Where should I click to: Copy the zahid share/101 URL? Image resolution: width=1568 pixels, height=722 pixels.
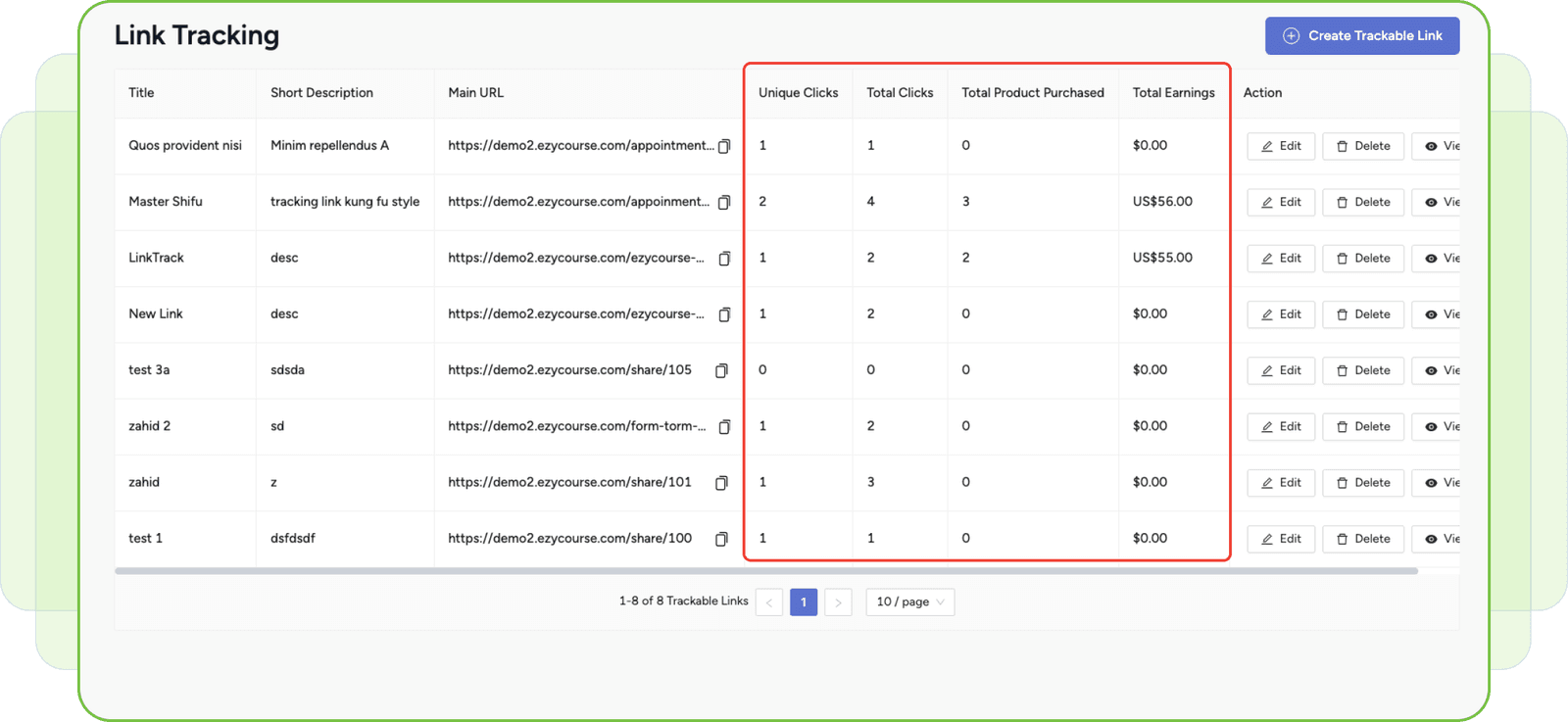[721, 483]
